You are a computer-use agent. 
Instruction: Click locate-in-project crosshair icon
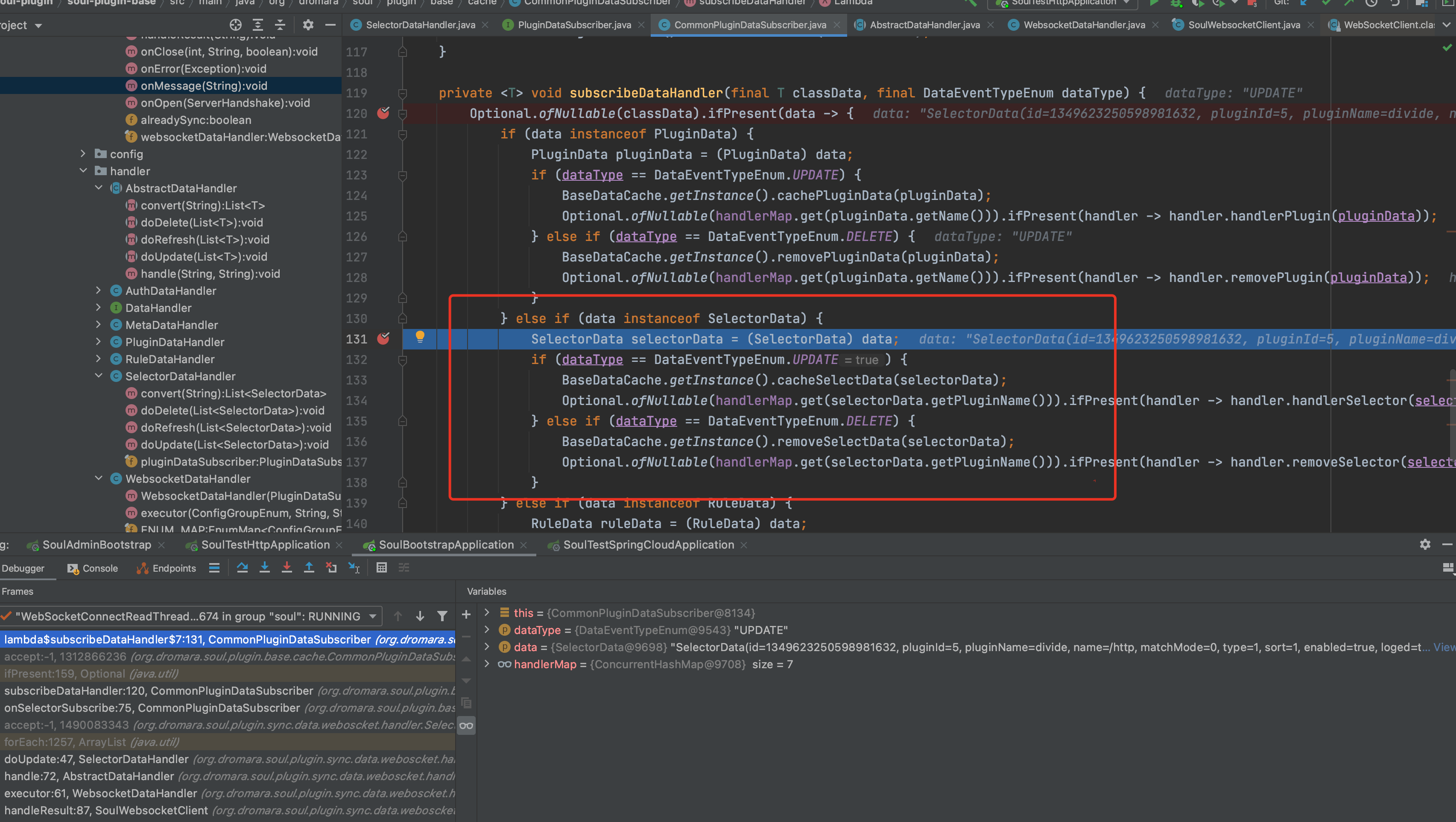click(235, 25)
